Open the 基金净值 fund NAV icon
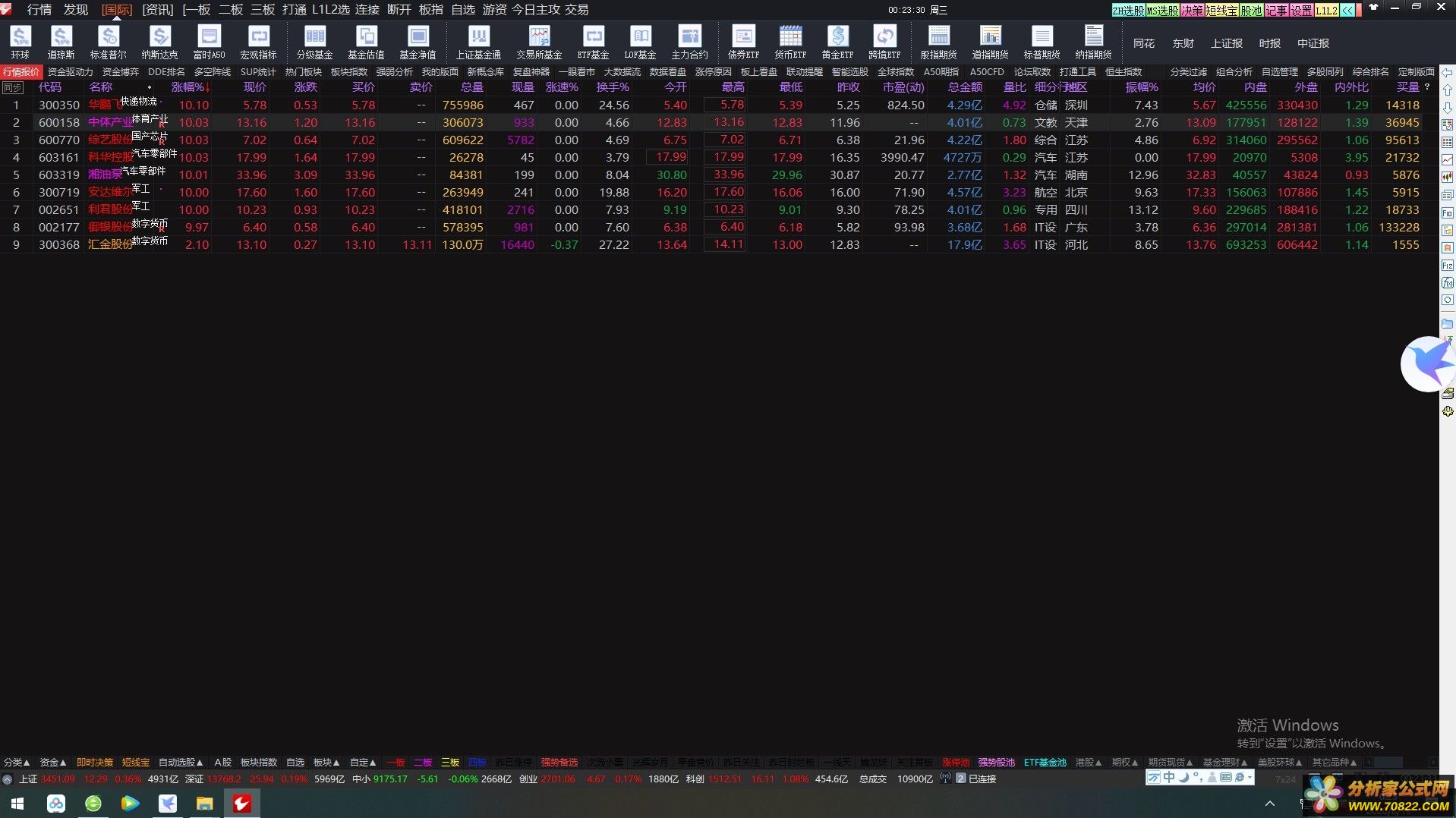The width and height of the screenshot is (1456, 818). [x=418, y=42]
